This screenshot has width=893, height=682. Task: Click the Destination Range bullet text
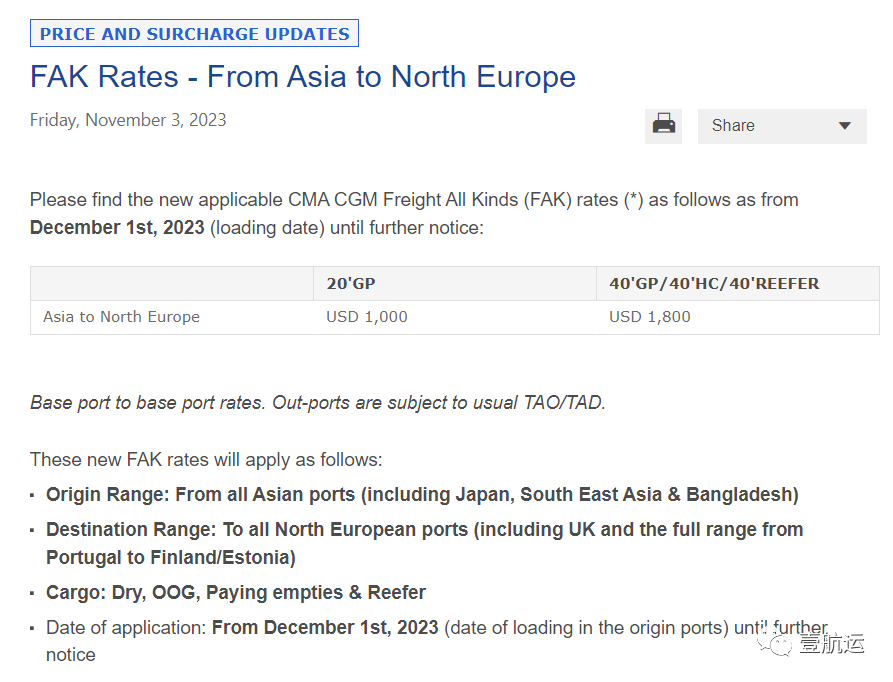coord(424,543)
